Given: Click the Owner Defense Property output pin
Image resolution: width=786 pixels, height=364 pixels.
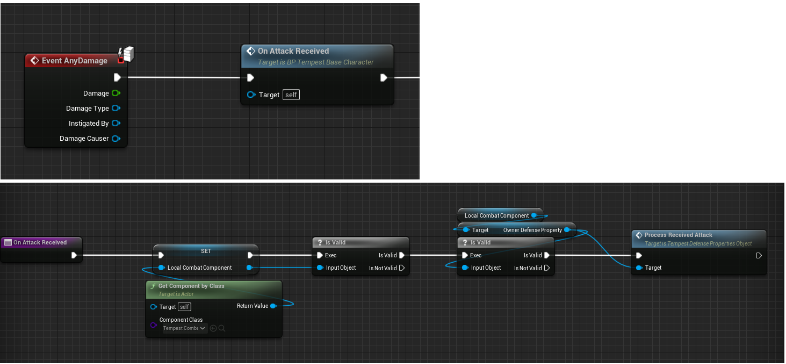Looking at the screenshot, I should point(567,230).
